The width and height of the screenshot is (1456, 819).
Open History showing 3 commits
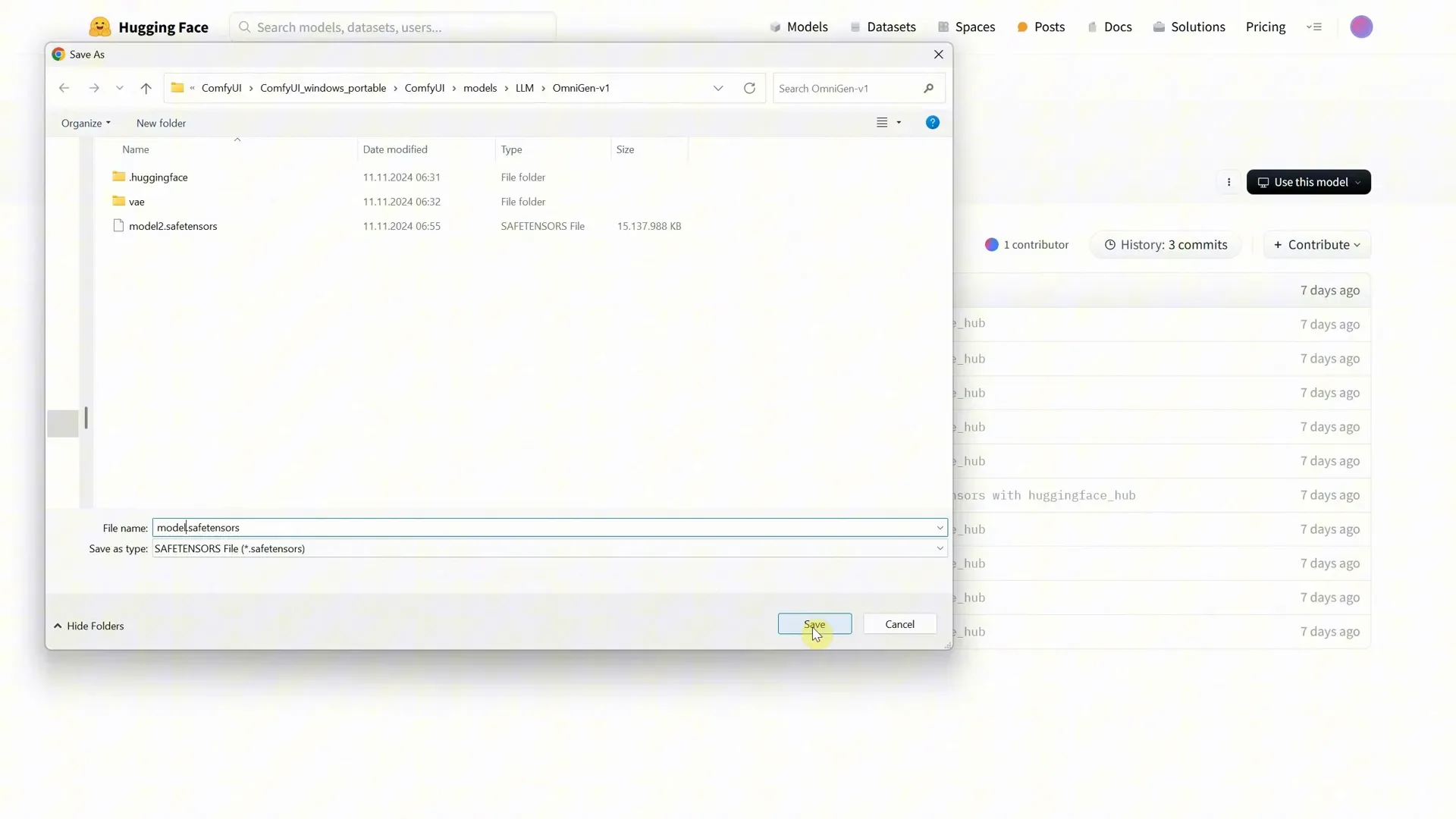[x=1166, y=244]
